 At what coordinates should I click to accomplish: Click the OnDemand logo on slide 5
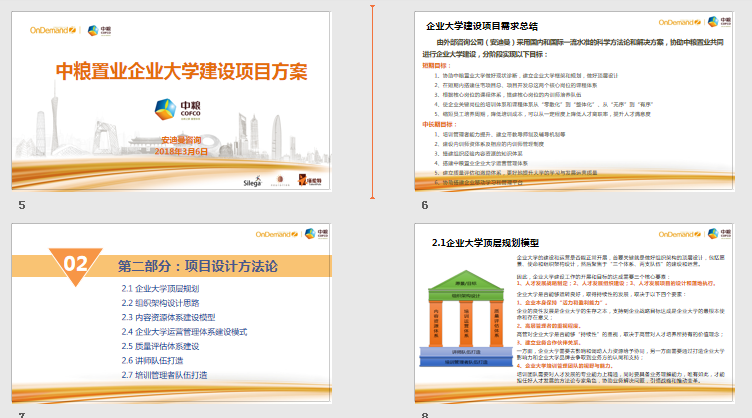tap(52, 30)
